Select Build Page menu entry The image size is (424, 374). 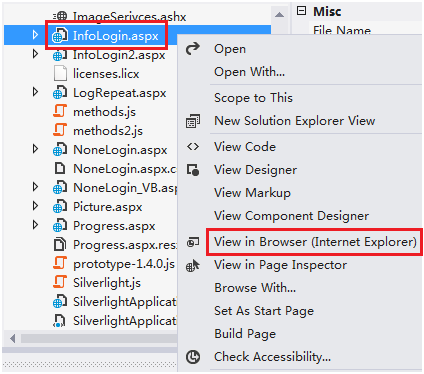(x=245, y=334)
